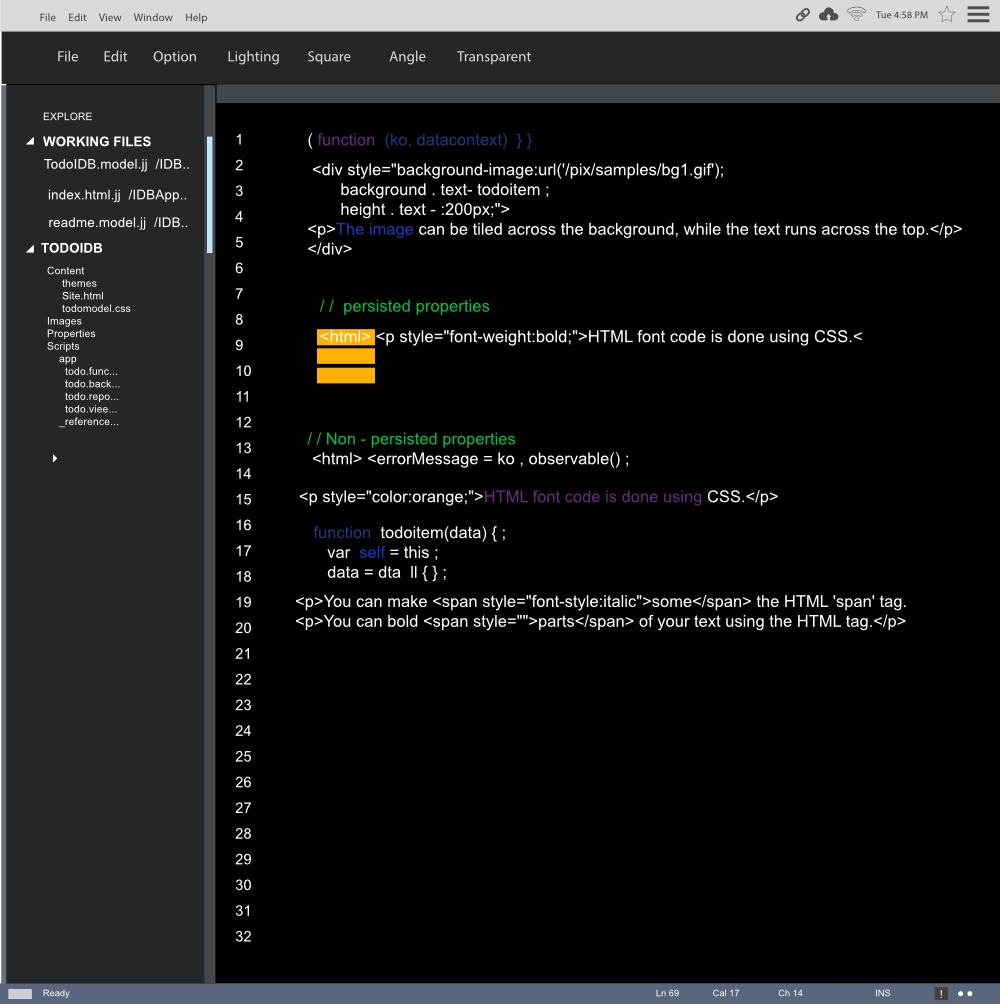
Task: Click the highlighted orange <html> tag
Action: coord(345,337)
